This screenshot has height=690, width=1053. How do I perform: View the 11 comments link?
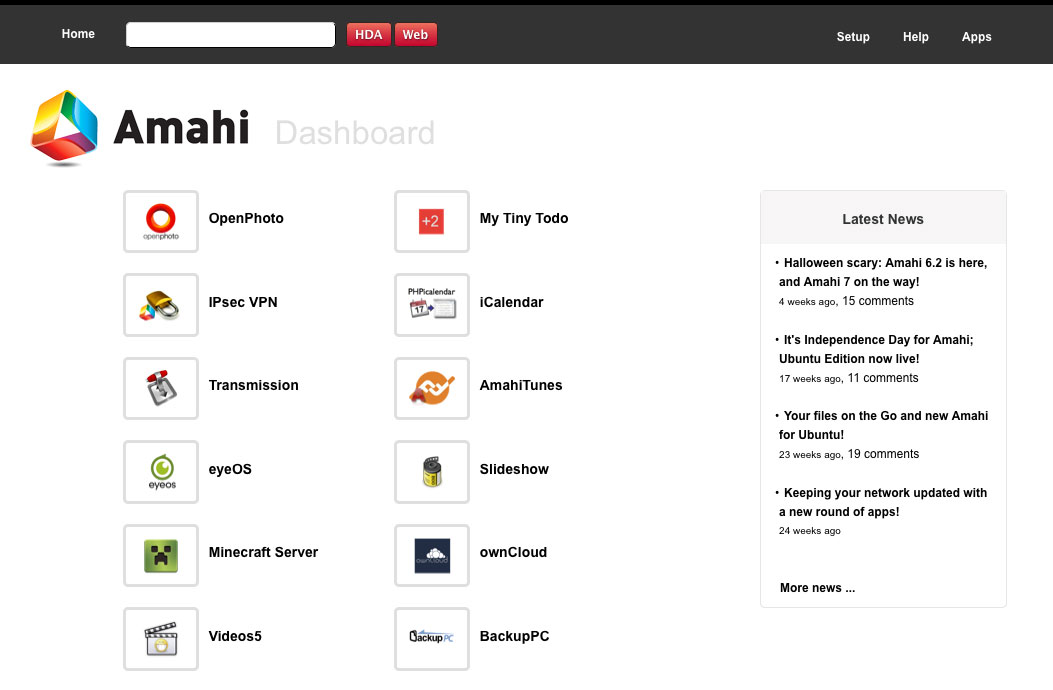882,378
